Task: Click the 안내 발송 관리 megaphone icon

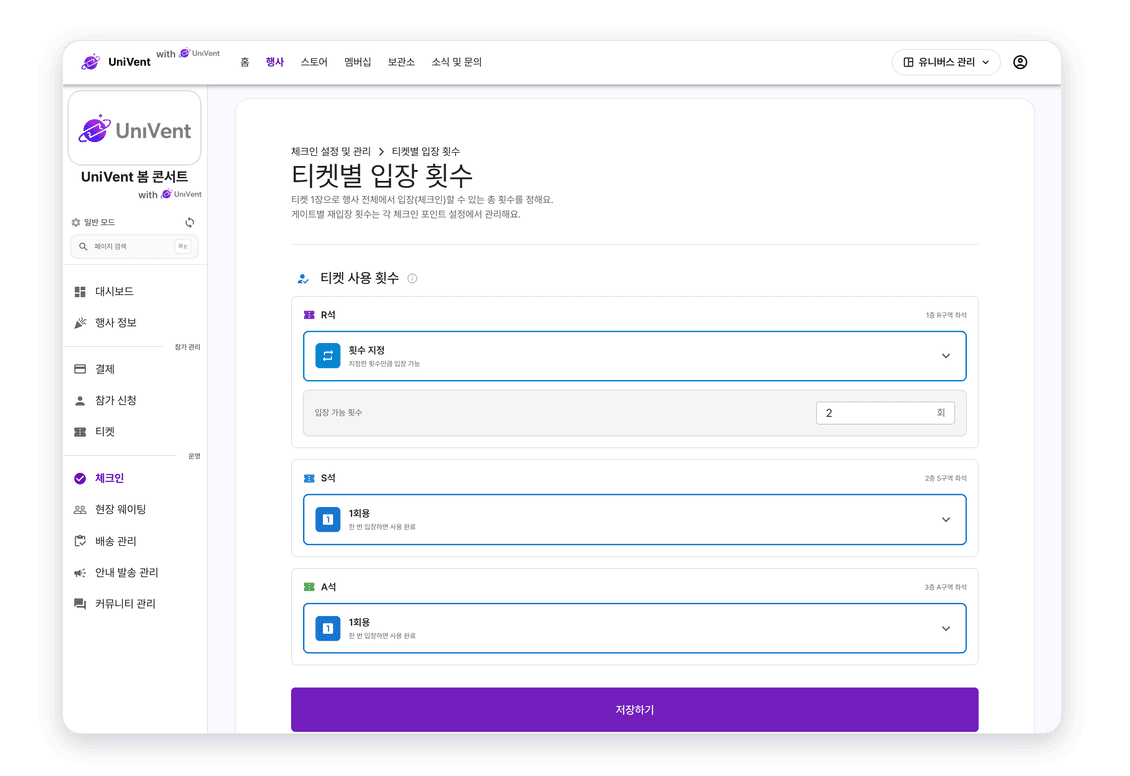Action: tap(80, 573)
